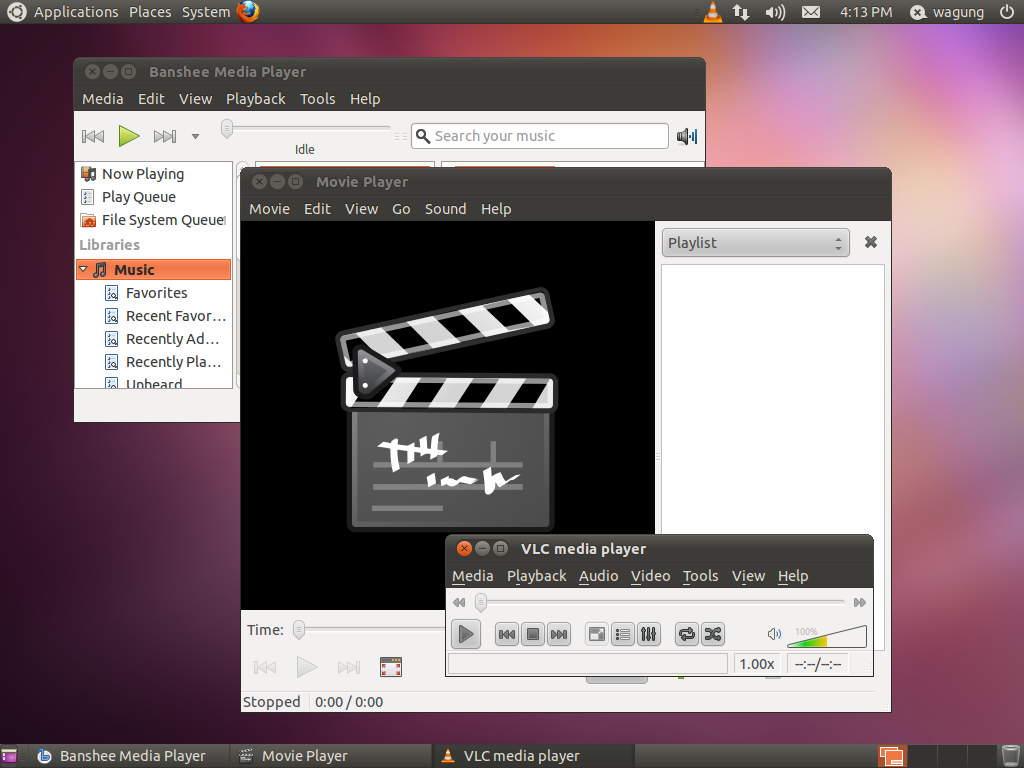This screenshot has width=1024, height=768.
Task: Open VLC View menu
Action: (x=748, y=576)
